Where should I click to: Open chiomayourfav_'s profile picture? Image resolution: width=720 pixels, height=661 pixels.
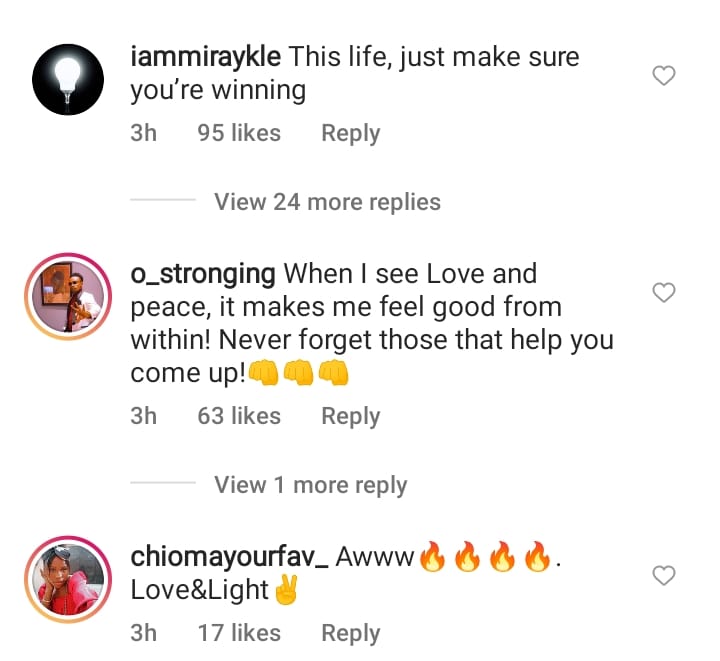[x=67, y=580]
